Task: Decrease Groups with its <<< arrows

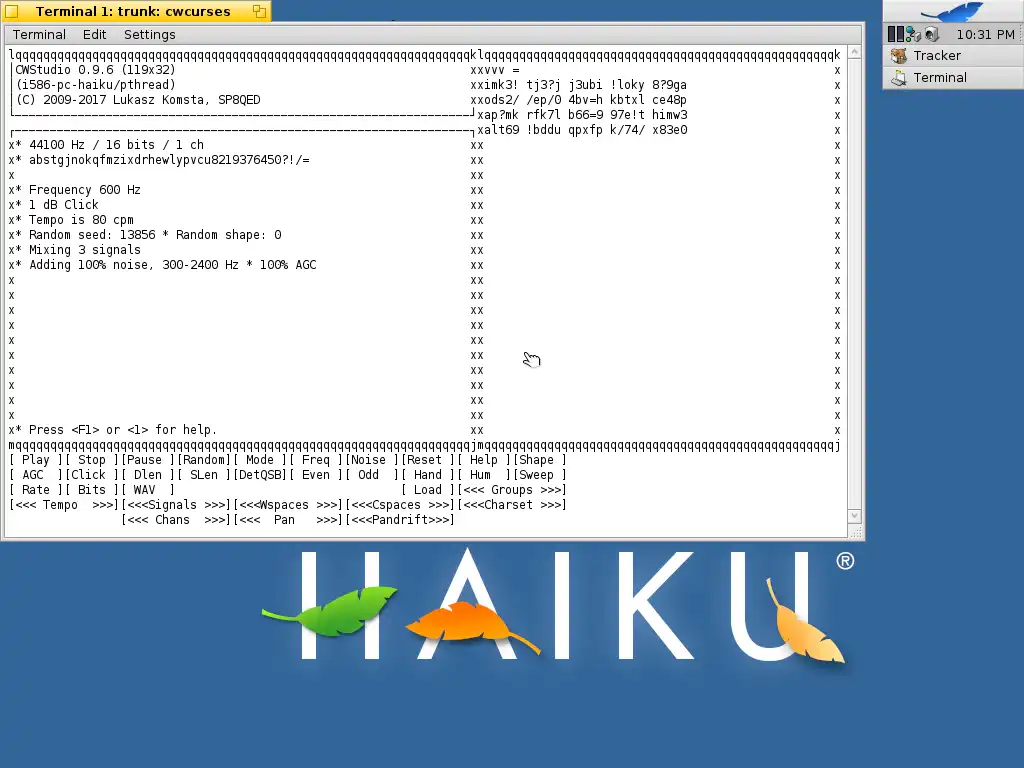Action: click(474, 490)
